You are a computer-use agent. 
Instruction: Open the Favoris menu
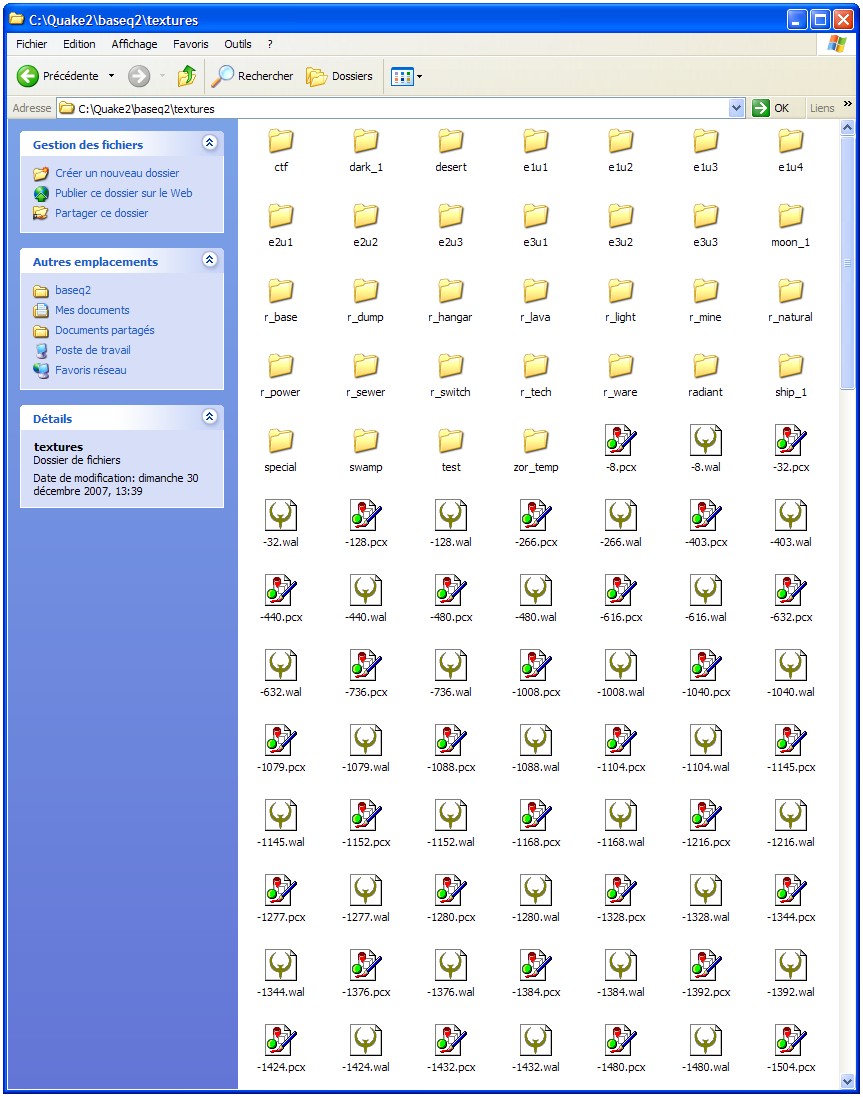[x=191, y=44]
